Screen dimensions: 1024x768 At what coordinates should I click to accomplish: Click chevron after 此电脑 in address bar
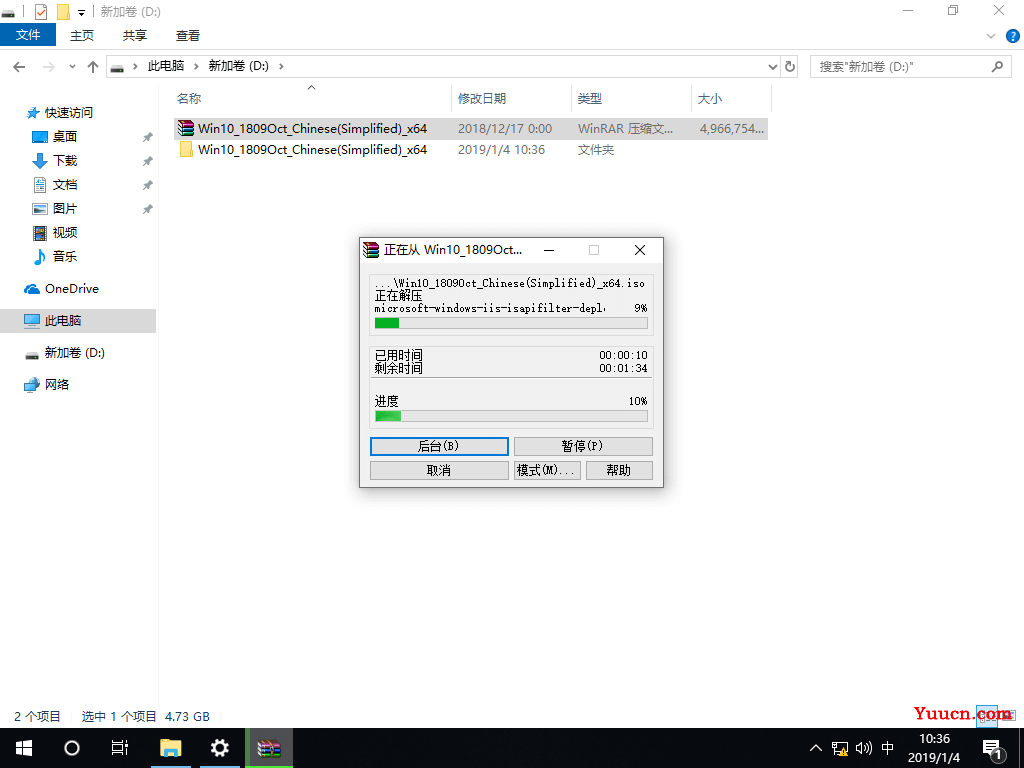[196, 67]
